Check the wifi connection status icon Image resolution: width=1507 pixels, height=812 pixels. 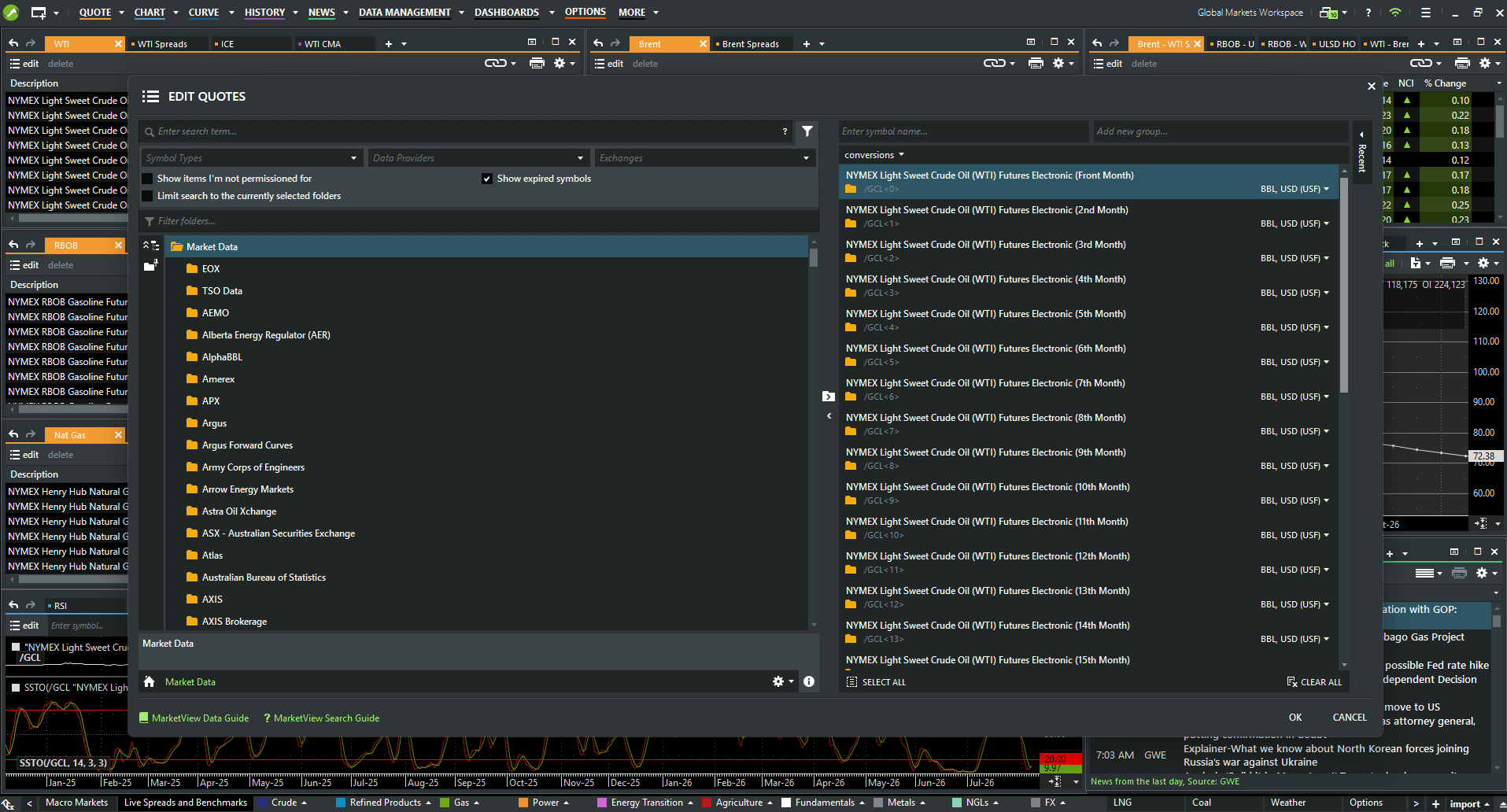click(x=1395, y=13)
